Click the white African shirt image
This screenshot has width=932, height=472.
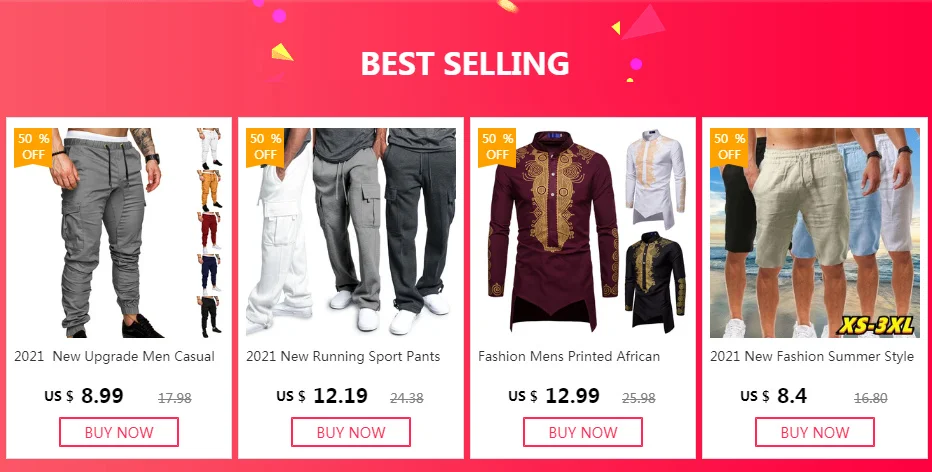click(x=655, y=180)
